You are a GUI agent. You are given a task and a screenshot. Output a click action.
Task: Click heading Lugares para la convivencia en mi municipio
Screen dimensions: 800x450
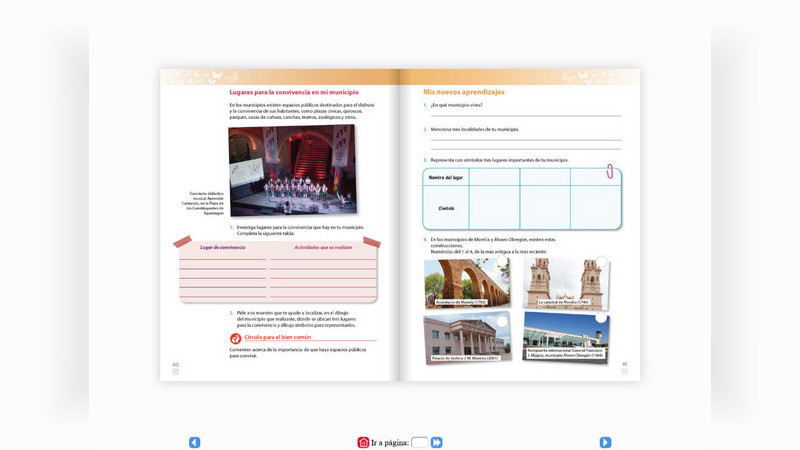[x=294, y=92]
